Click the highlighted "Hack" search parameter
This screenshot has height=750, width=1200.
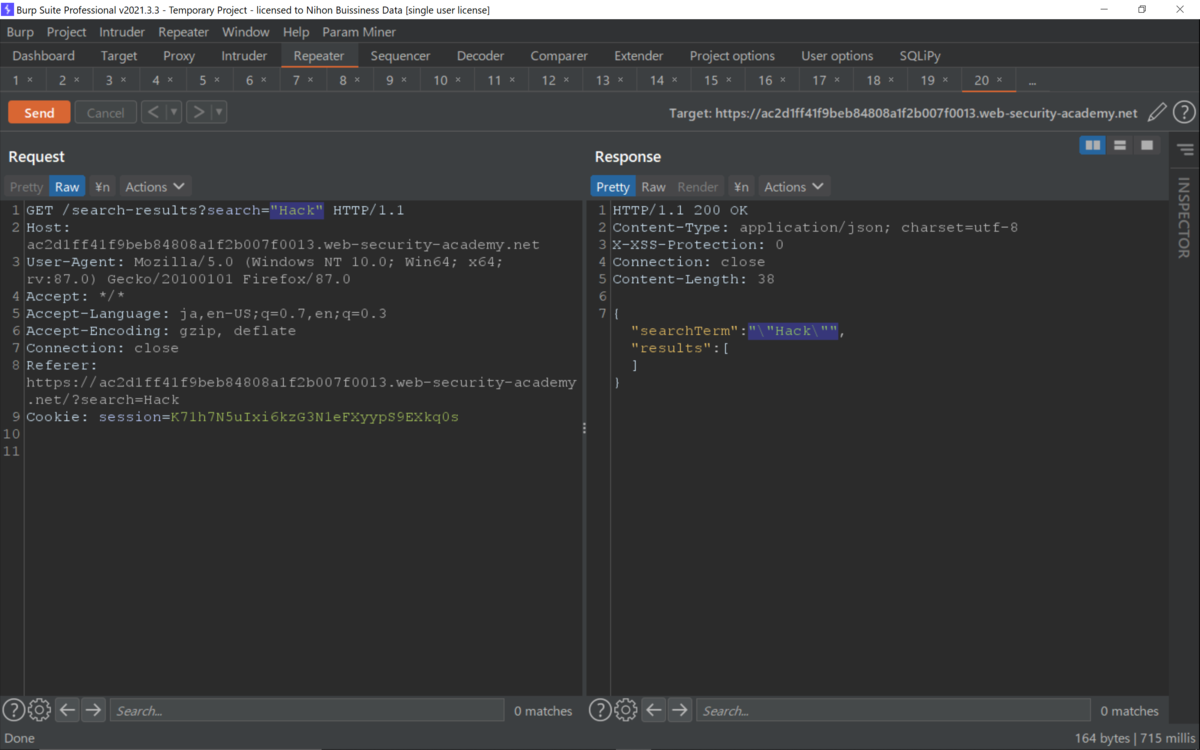click(297, 211)
